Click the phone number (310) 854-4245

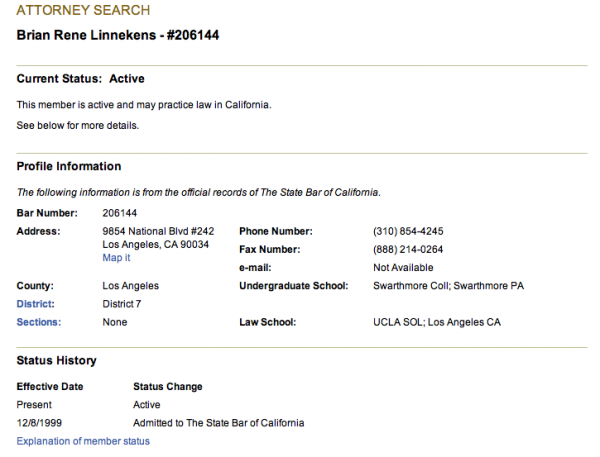pyautogui.click(x=408, y=231)
